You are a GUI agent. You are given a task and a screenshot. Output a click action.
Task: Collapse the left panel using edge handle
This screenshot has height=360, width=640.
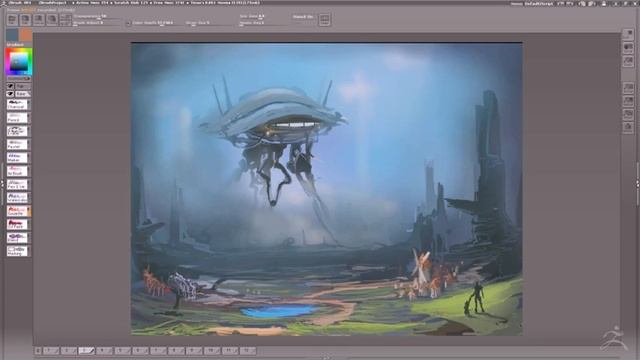tap(2, 184)
